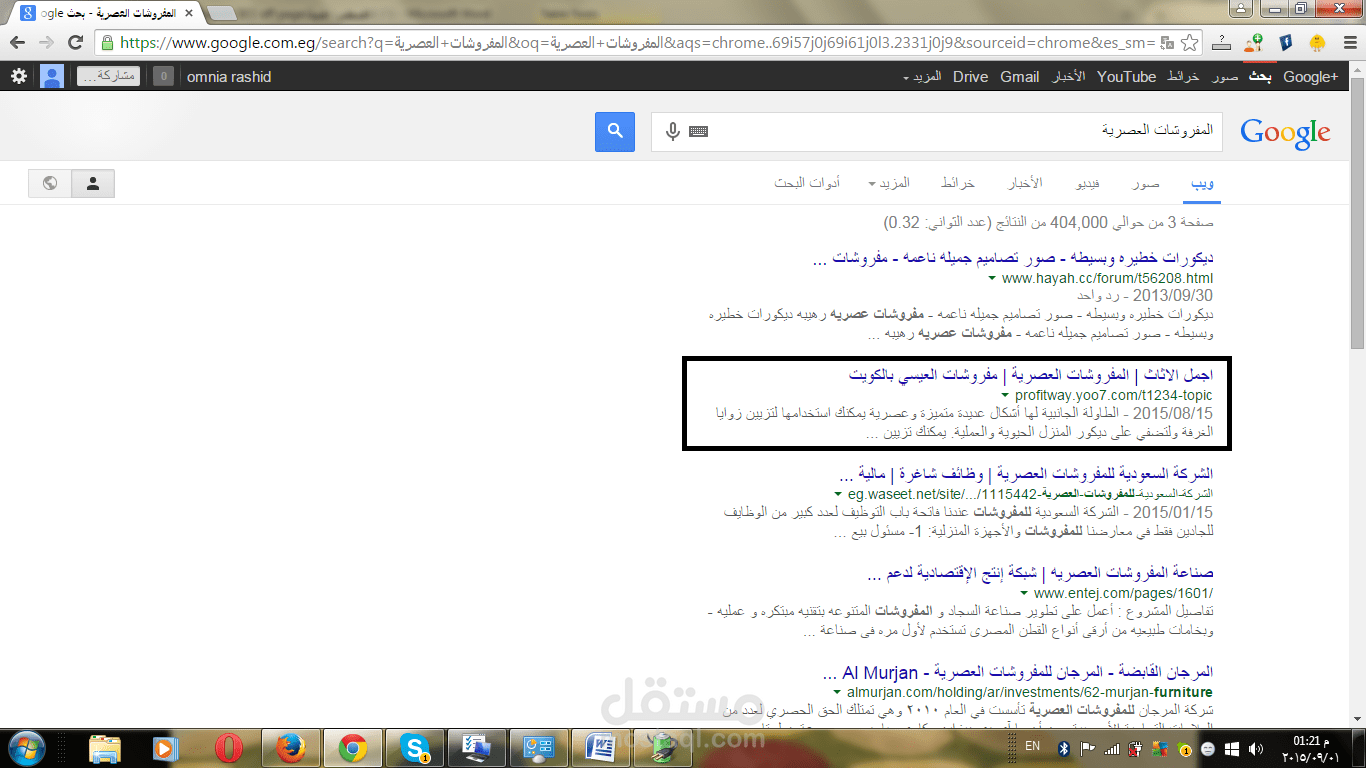Open dropdown arrow next to www.entej.com URL
The width and height of the screenshot is (1366, 768).
click(x=1024, y=593)
